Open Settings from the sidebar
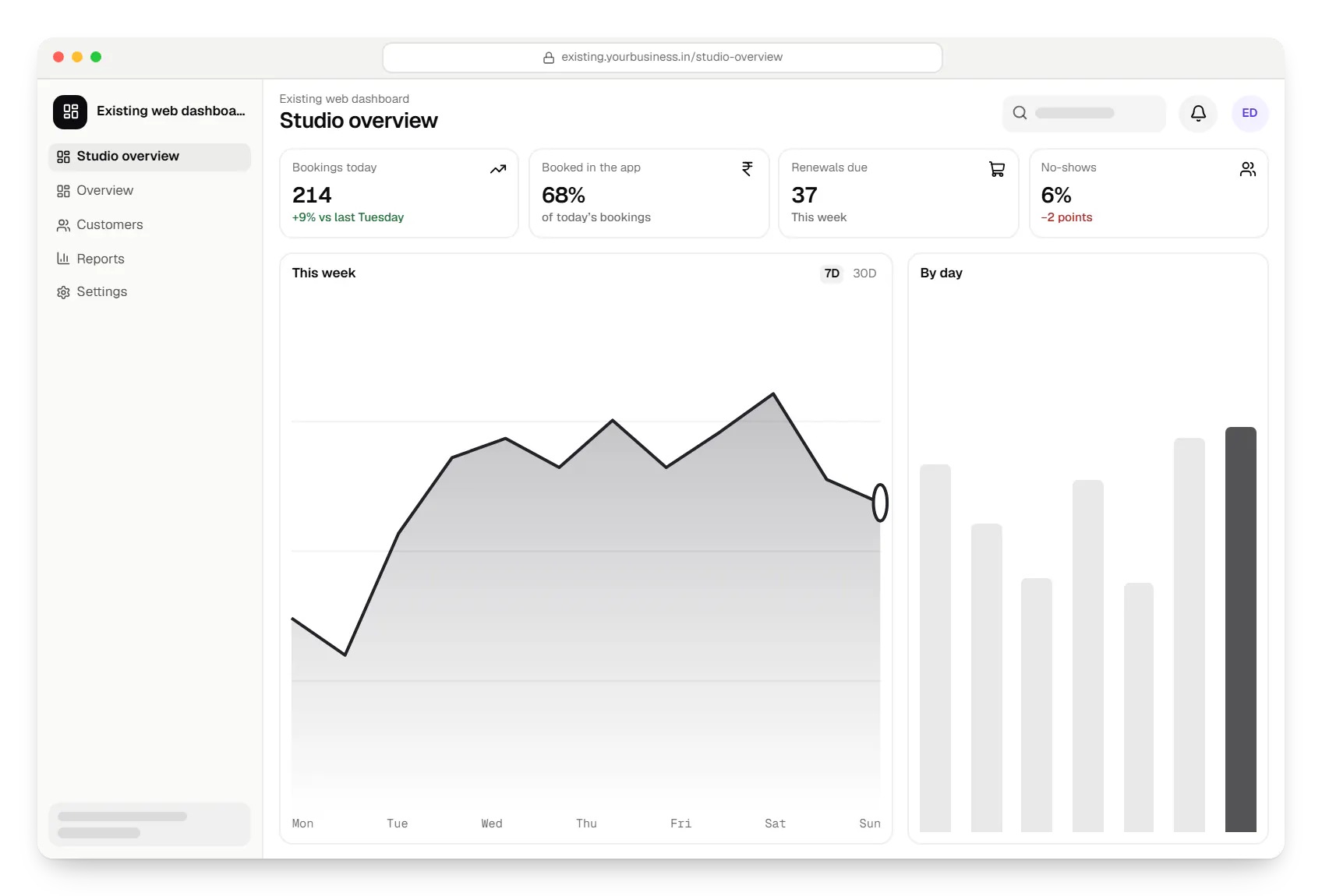 150,292
